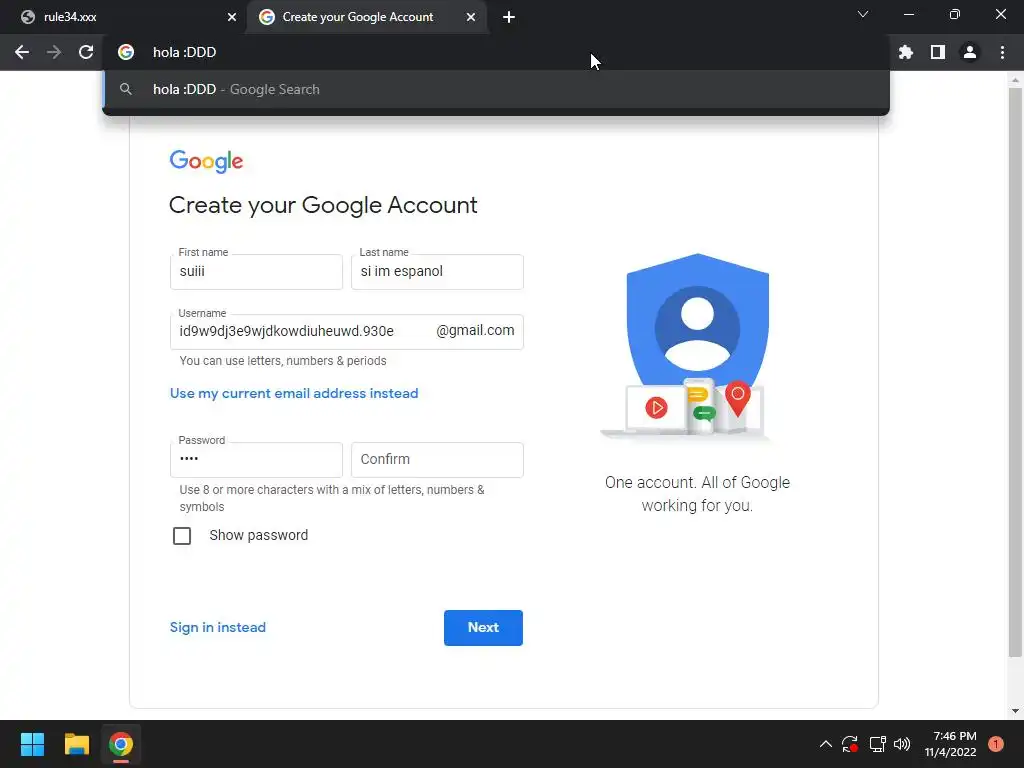Close the Create your Google Account tab
This screenshot has width=1024, height=768.
coord(471,18)
